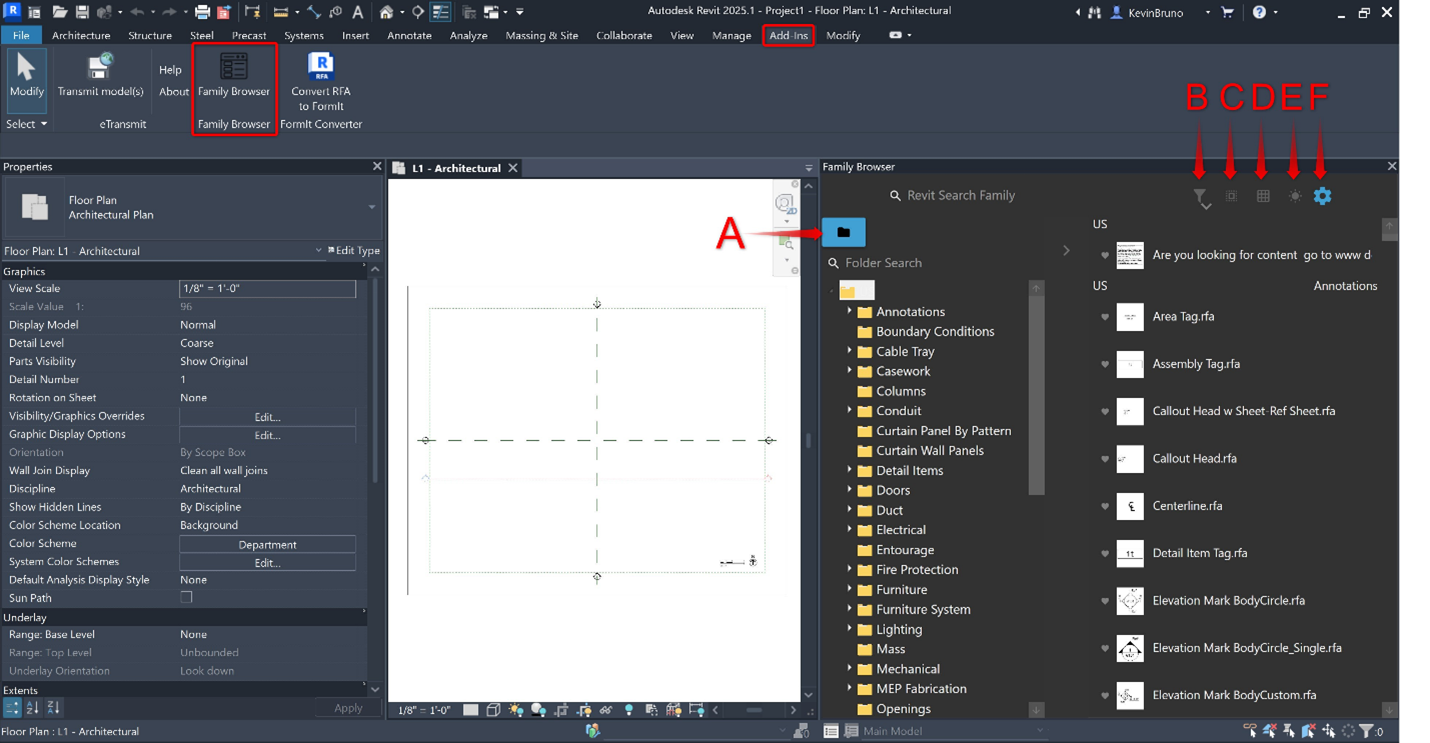Expand the Furniture folder arrow

[850, 589]
